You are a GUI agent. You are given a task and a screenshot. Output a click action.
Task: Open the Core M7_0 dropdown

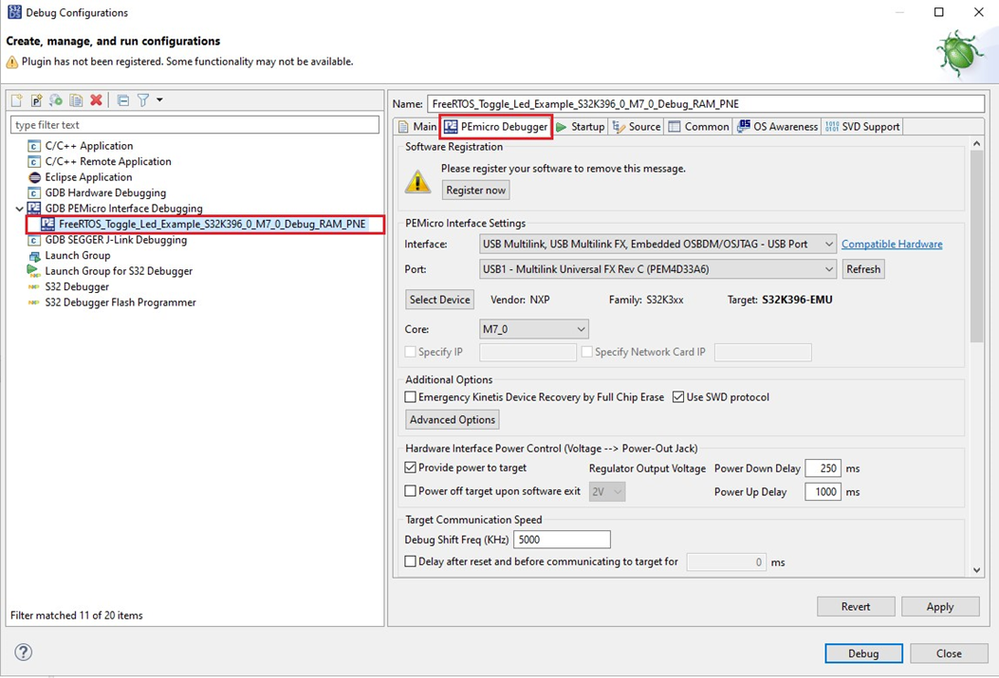[534, 329]
